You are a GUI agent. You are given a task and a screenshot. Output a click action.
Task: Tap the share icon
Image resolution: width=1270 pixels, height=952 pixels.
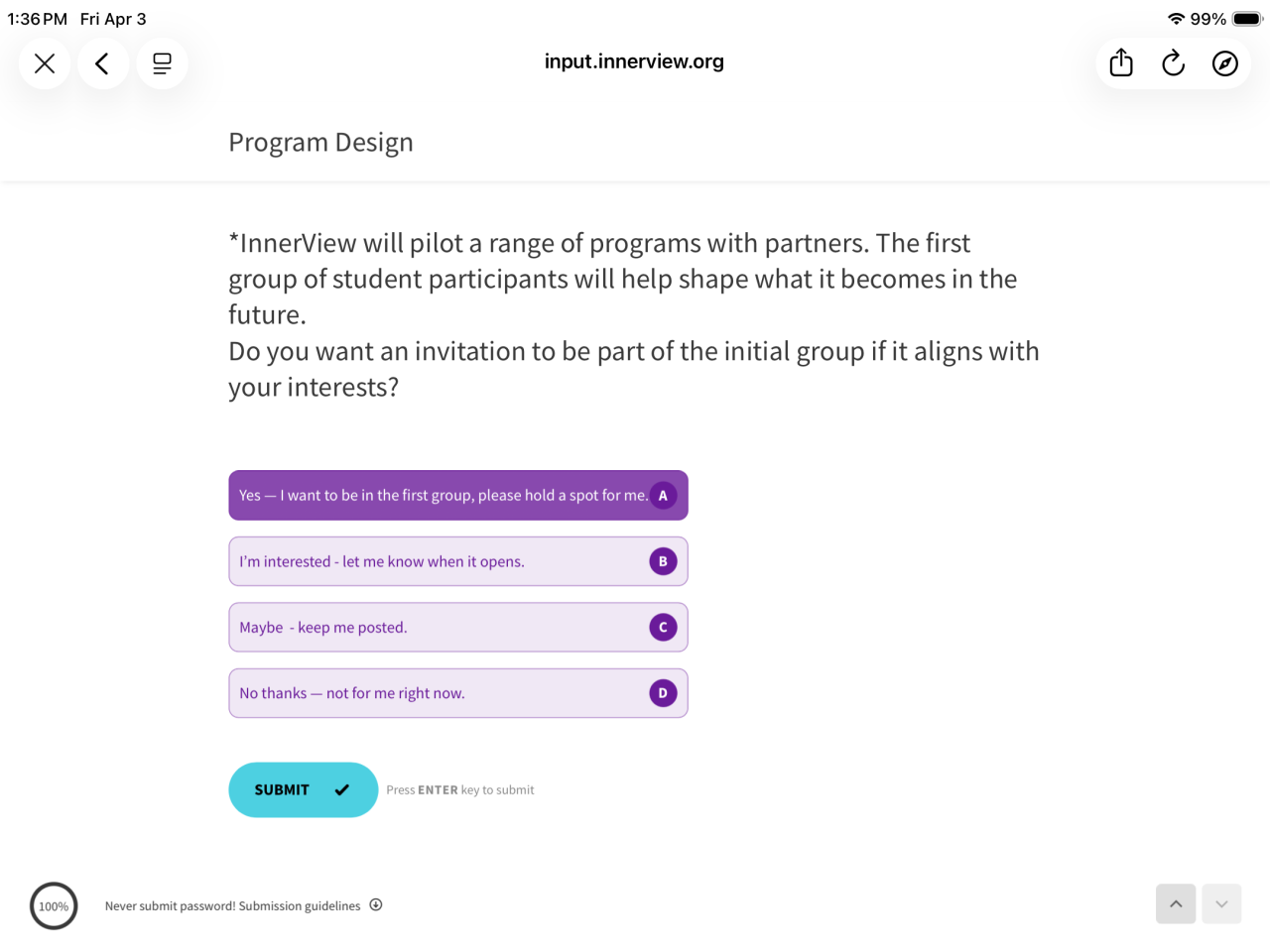tap(1121, 63)
